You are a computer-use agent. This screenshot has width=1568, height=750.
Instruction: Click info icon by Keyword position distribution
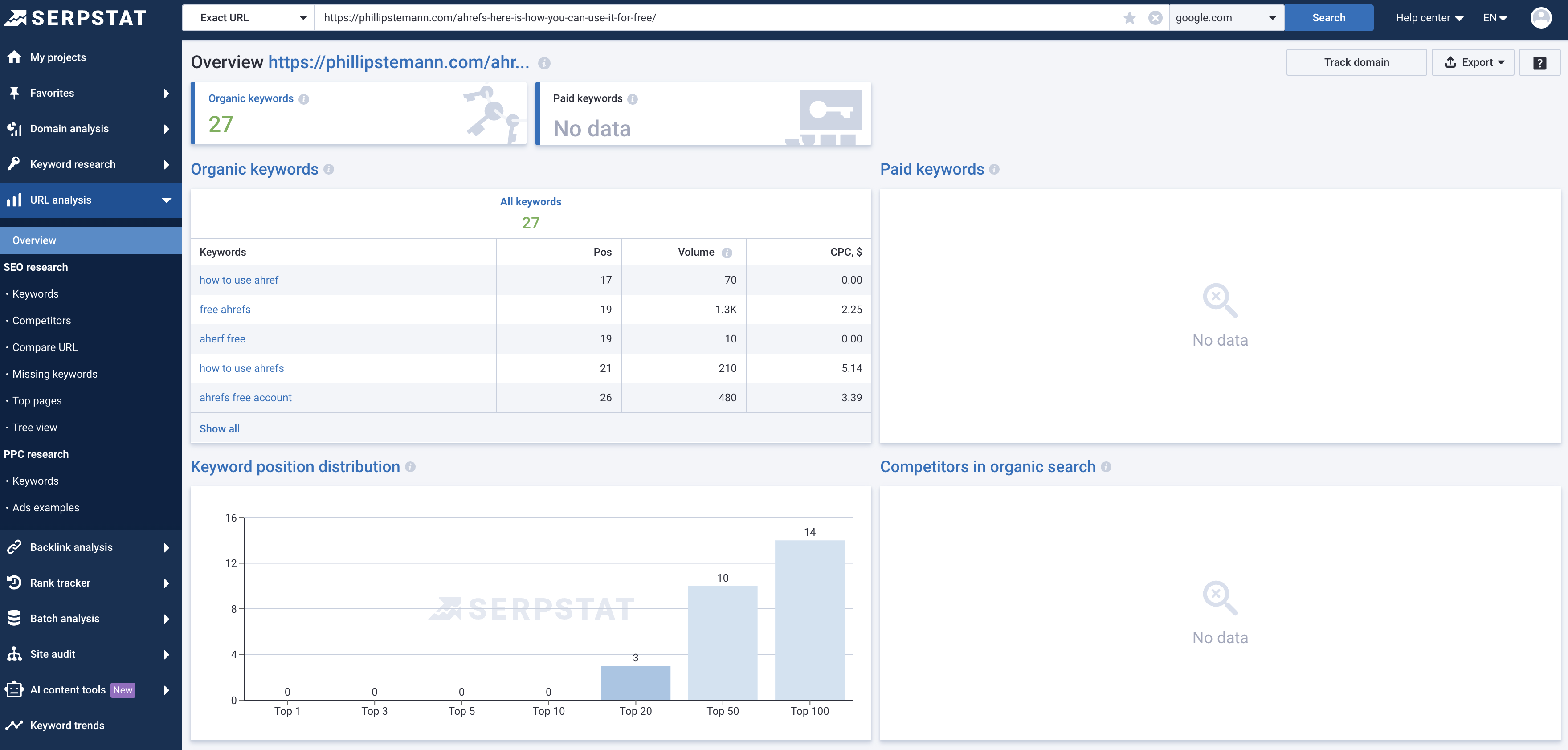pos(410,467)
